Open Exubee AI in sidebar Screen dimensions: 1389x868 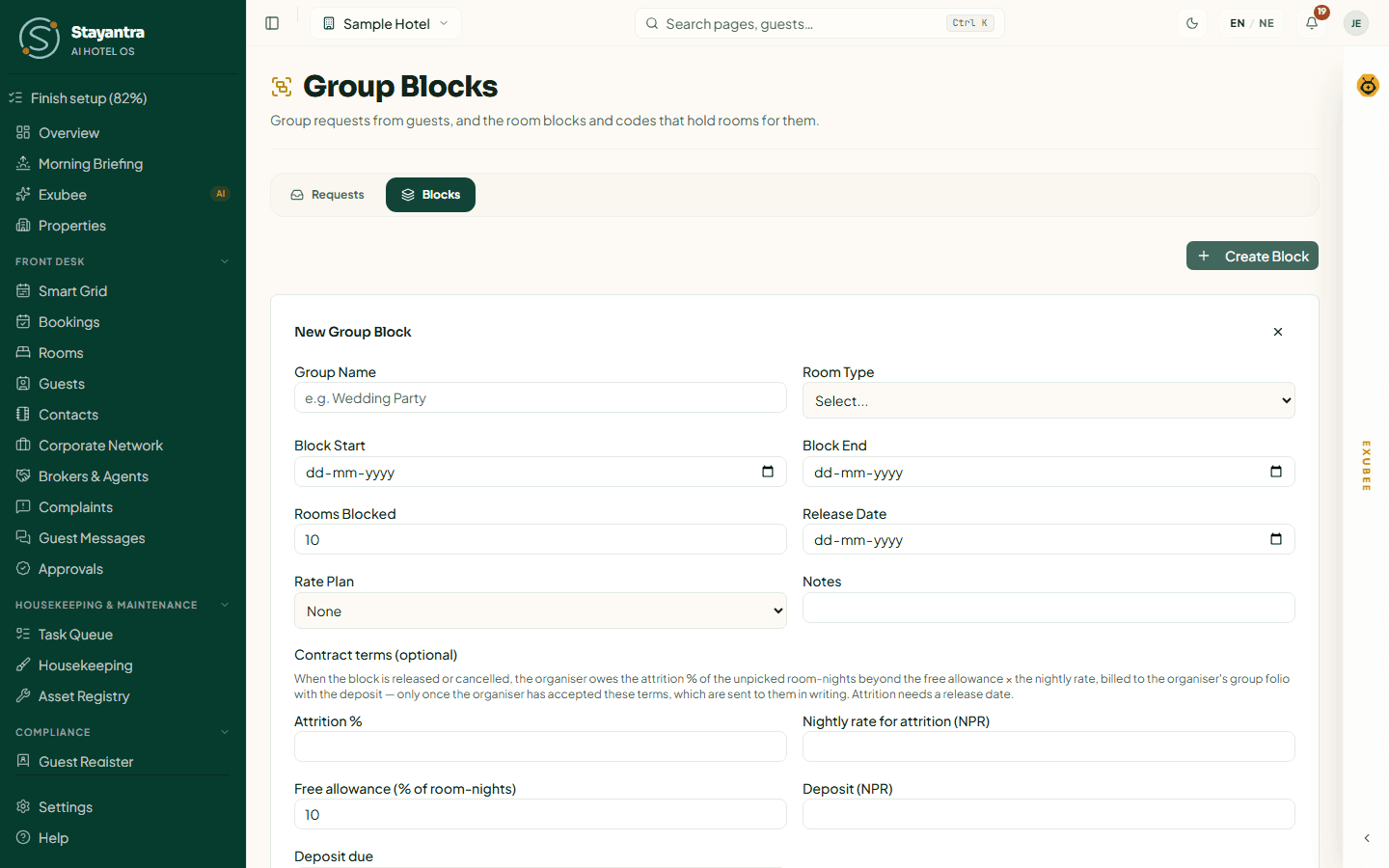point(123,195)
